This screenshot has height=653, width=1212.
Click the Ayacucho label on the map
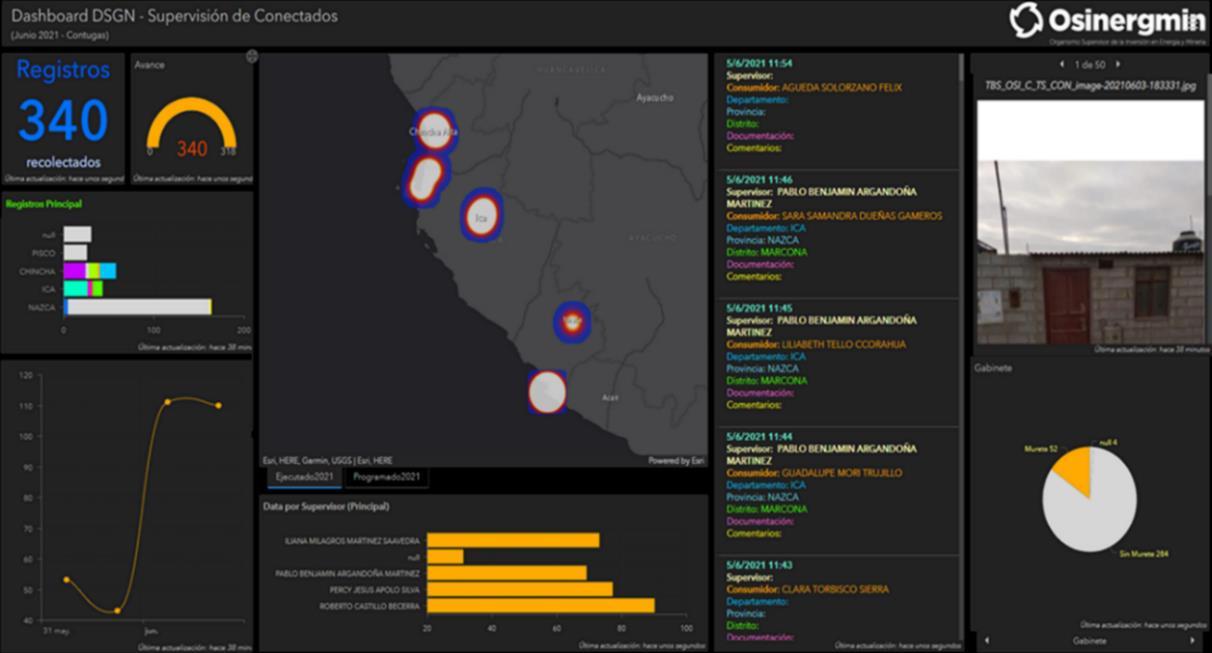pyautogui.click(x=655, y=98)
